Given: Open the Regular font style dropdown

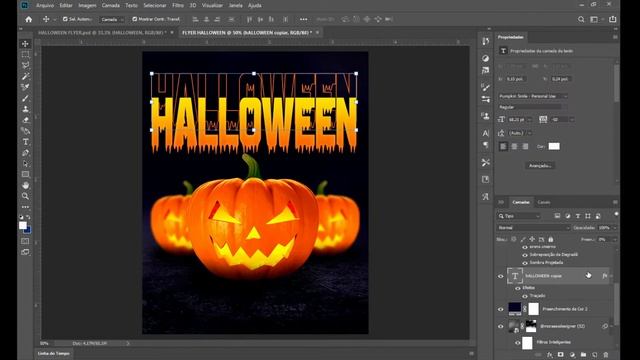Looking at the screenshot, I should pos(533,107).
